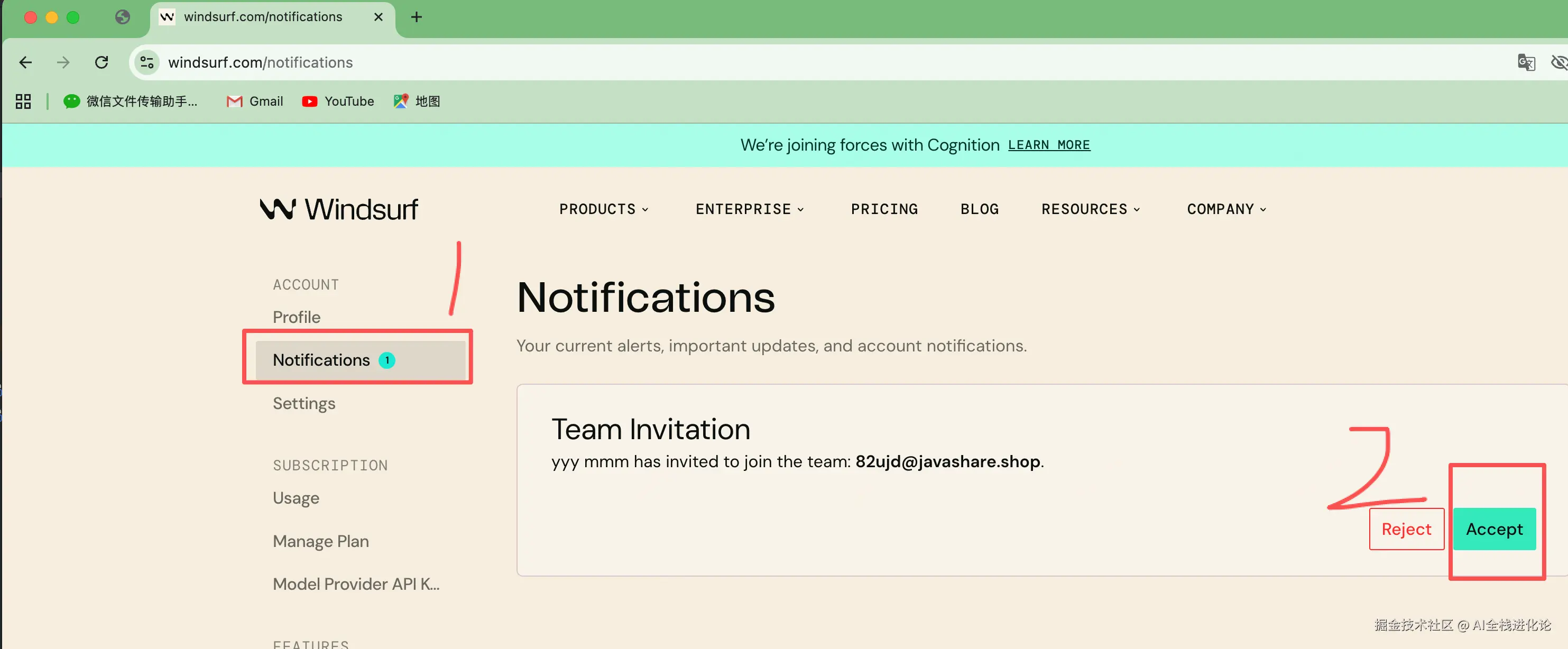Open the Pricing page
The image size is (1568, 649).
click(884, 209)
